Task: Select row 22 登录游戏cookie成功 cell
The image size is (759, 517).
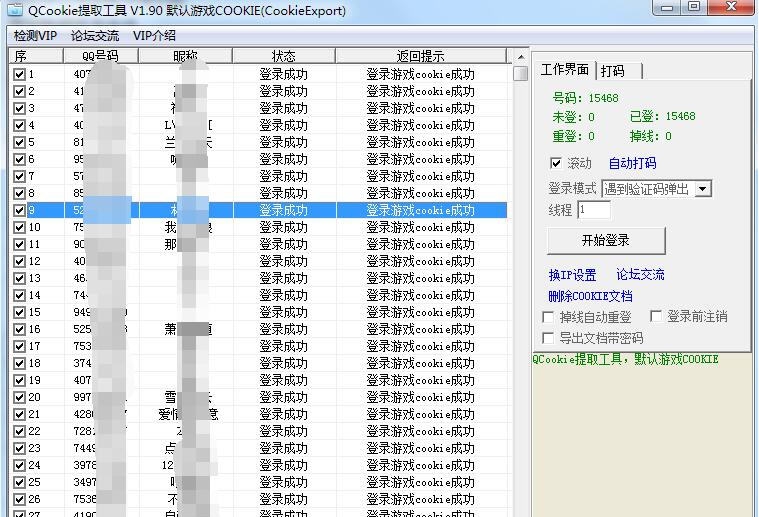Action: coord(421,431)
